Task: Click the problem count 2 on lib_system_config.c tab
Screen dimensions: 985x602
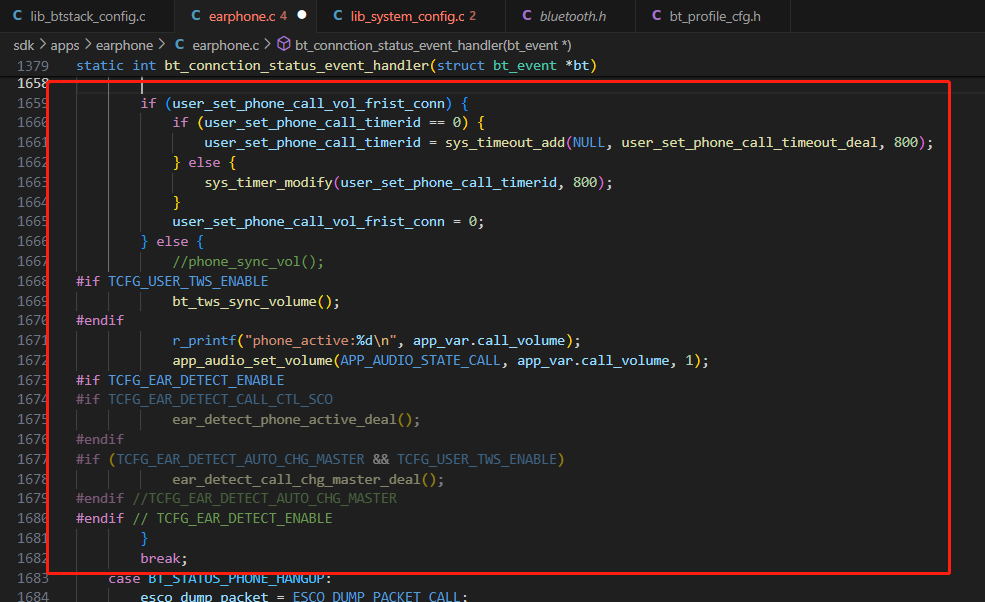Action: coord(473,16)
